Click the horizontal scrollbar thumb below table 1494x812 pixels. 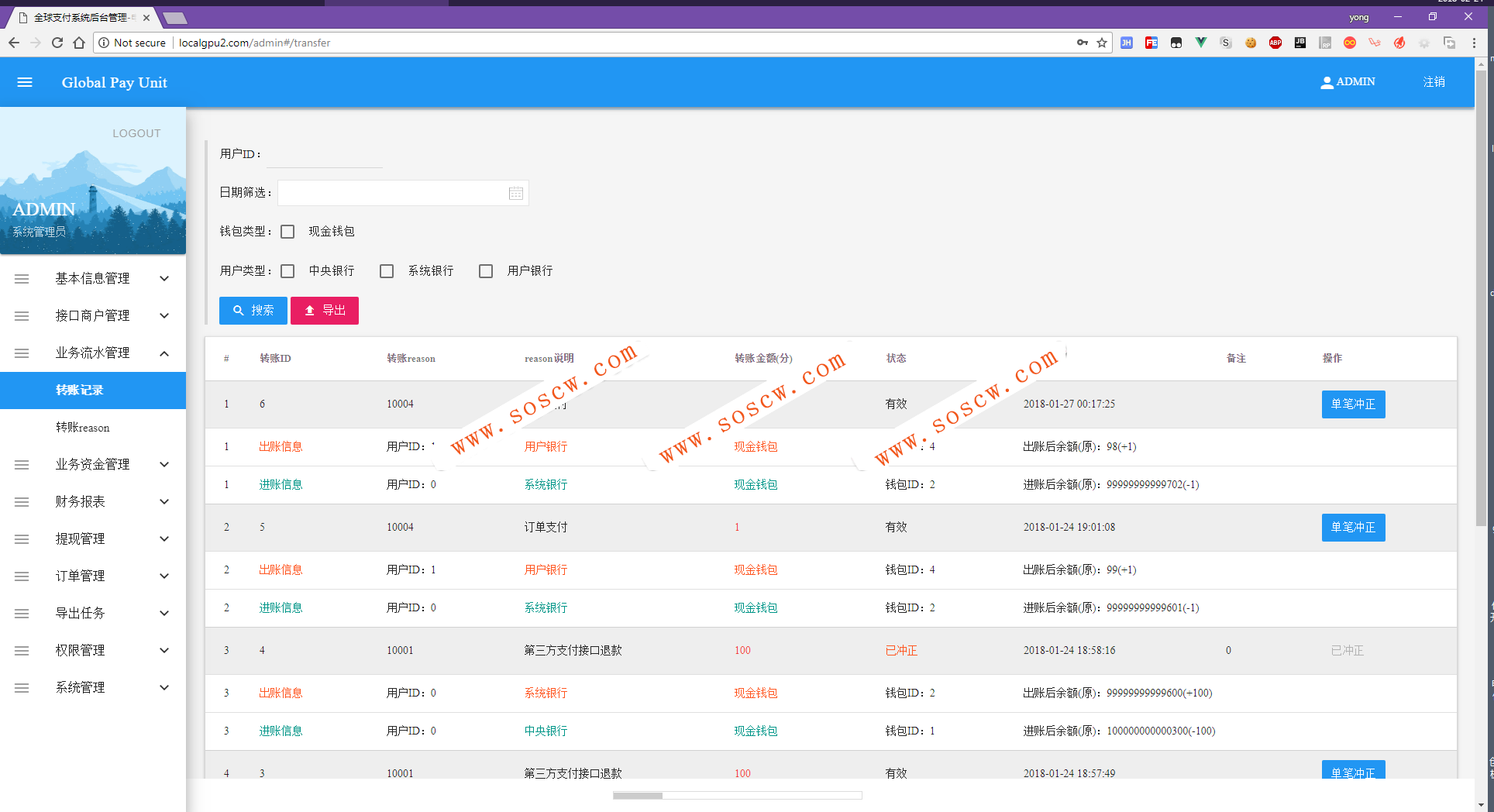[638, 796]
